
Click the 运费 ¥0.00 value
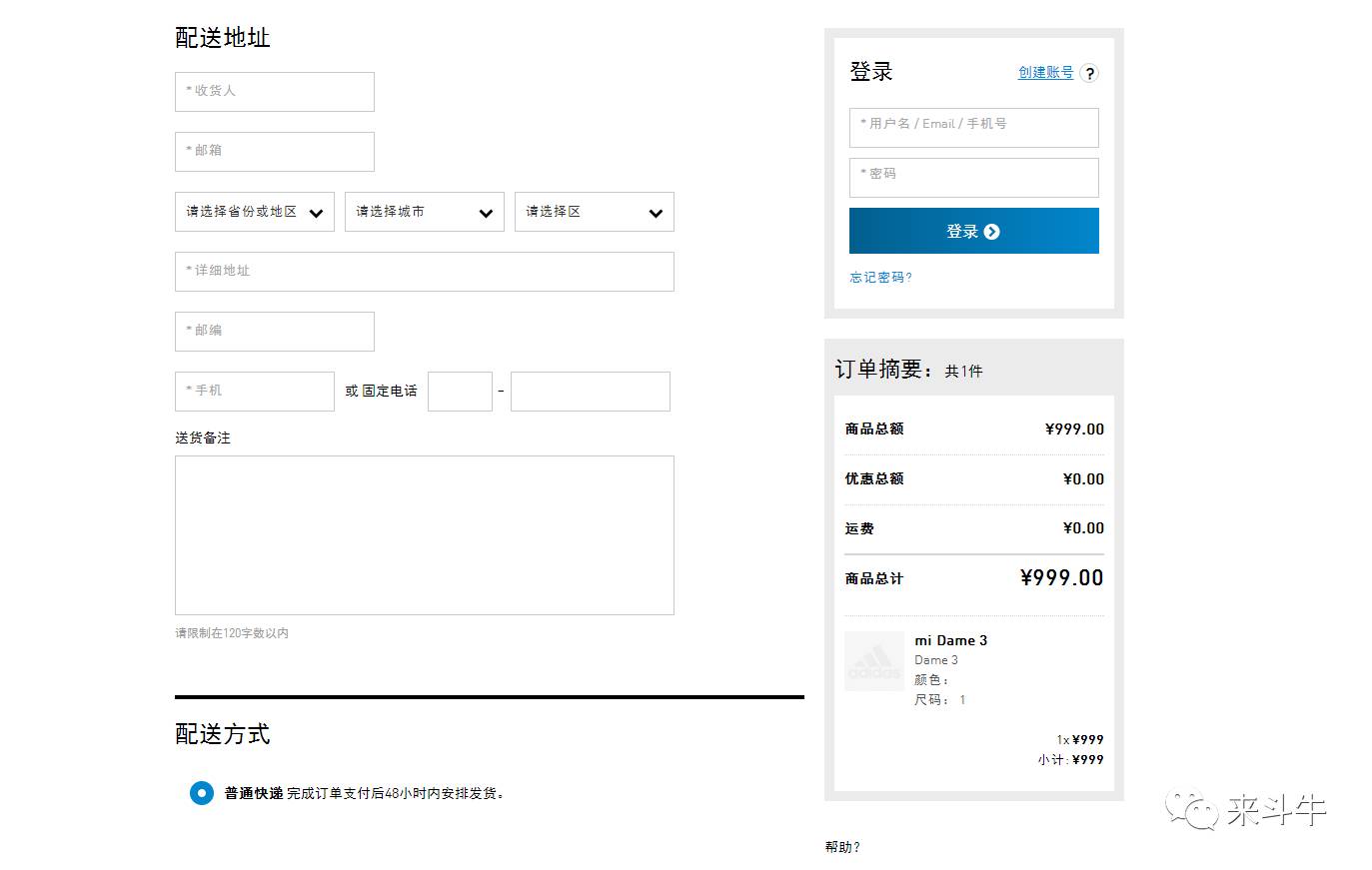click(x=1083, y=528)
